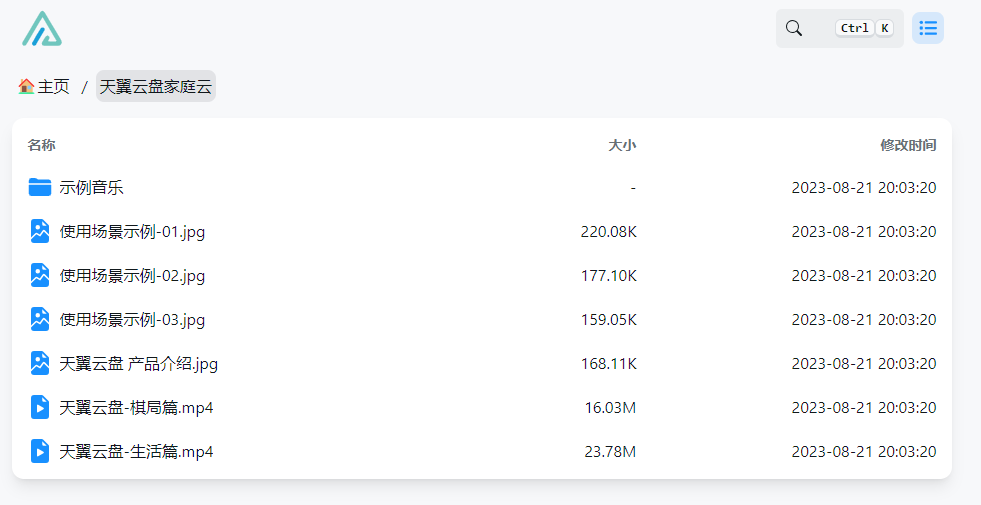
Task: Click image icon for 使用场景示例-01.jpg
Action: point(40,231)
